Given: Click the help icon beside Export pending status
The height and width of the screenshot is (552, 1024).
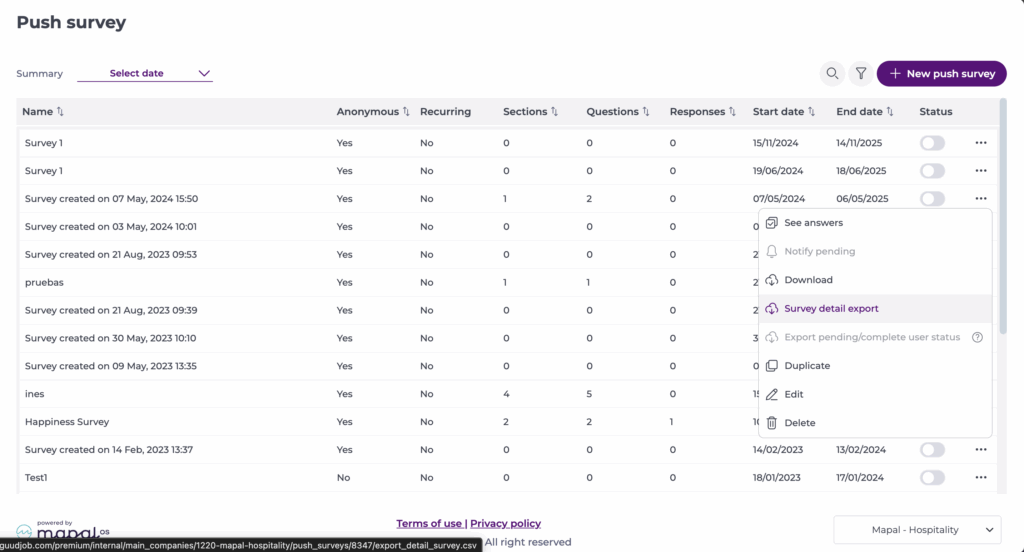Looking at the screenshot, I should 977,337.
